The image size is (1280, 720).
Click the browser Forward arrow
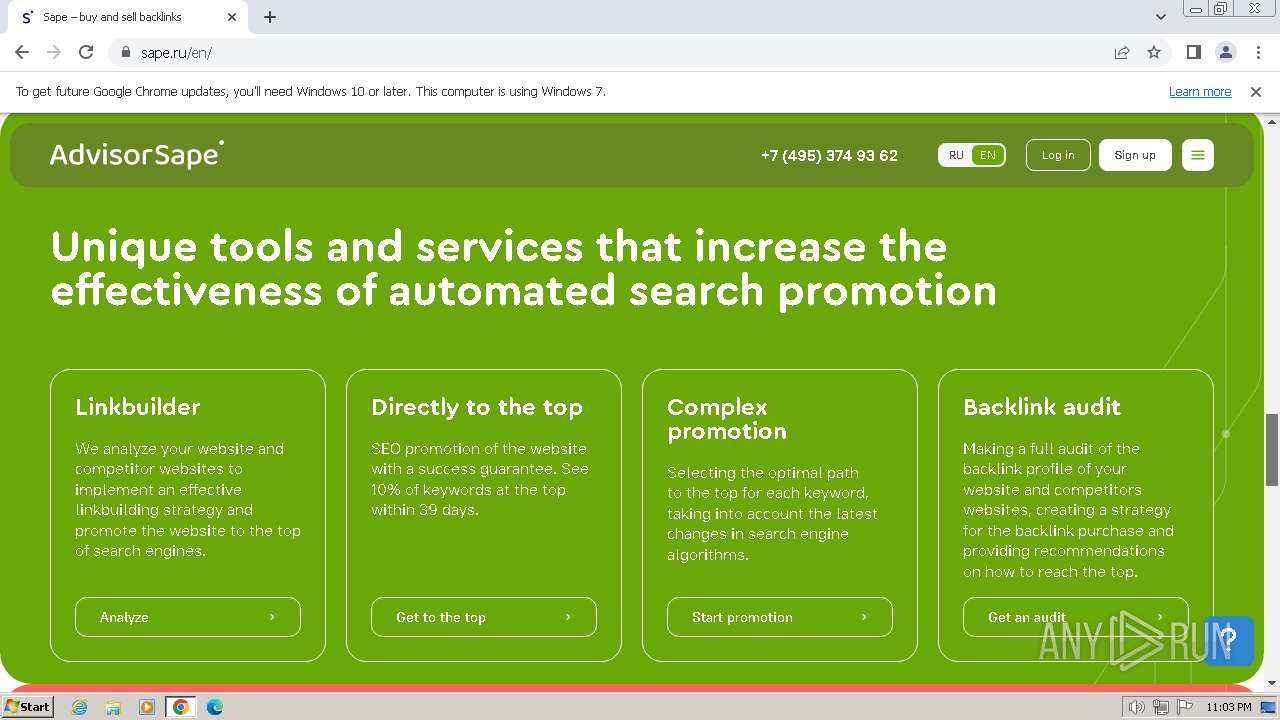pyautogui.click(x=54, y=52)
